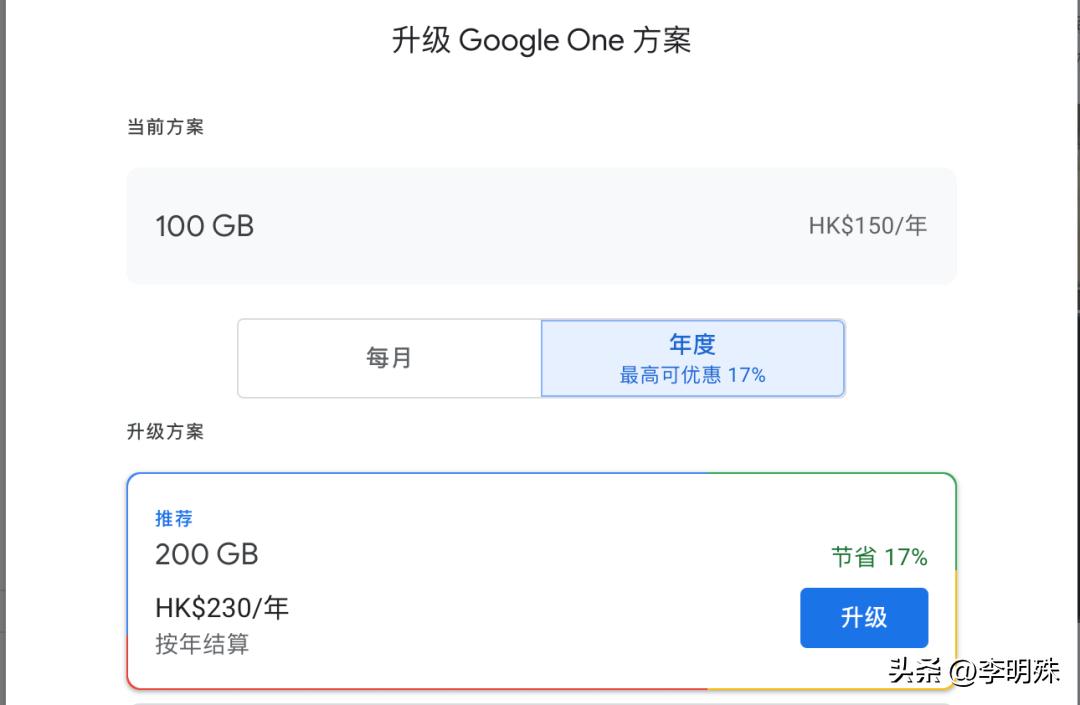This screenshot has height=705, width=1080.
Task: Switch to the 每月 billing tab
Action: (x=389, y=358)
